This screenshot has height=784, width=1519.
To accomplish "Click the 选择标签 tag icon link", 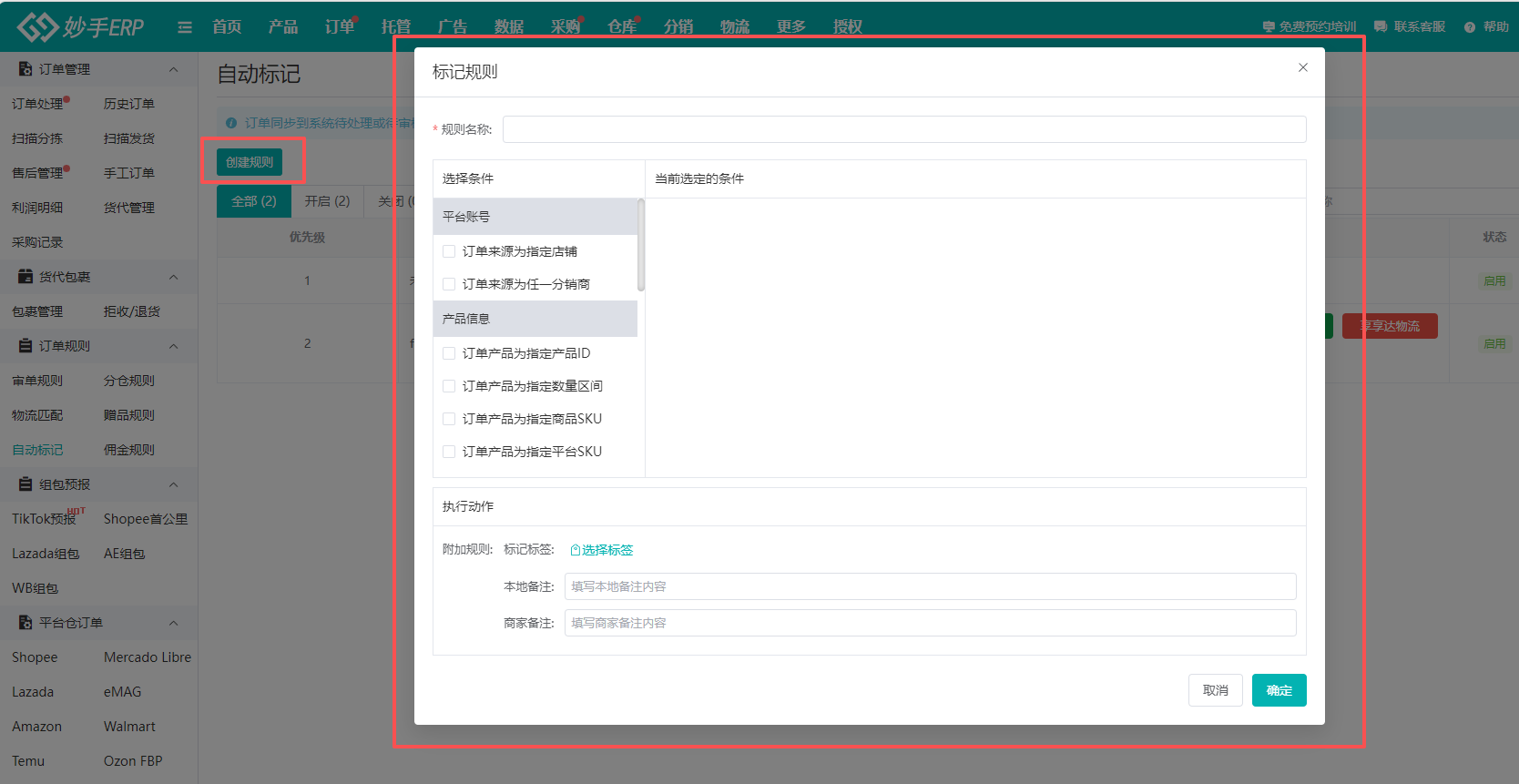I will pos(576,550).
